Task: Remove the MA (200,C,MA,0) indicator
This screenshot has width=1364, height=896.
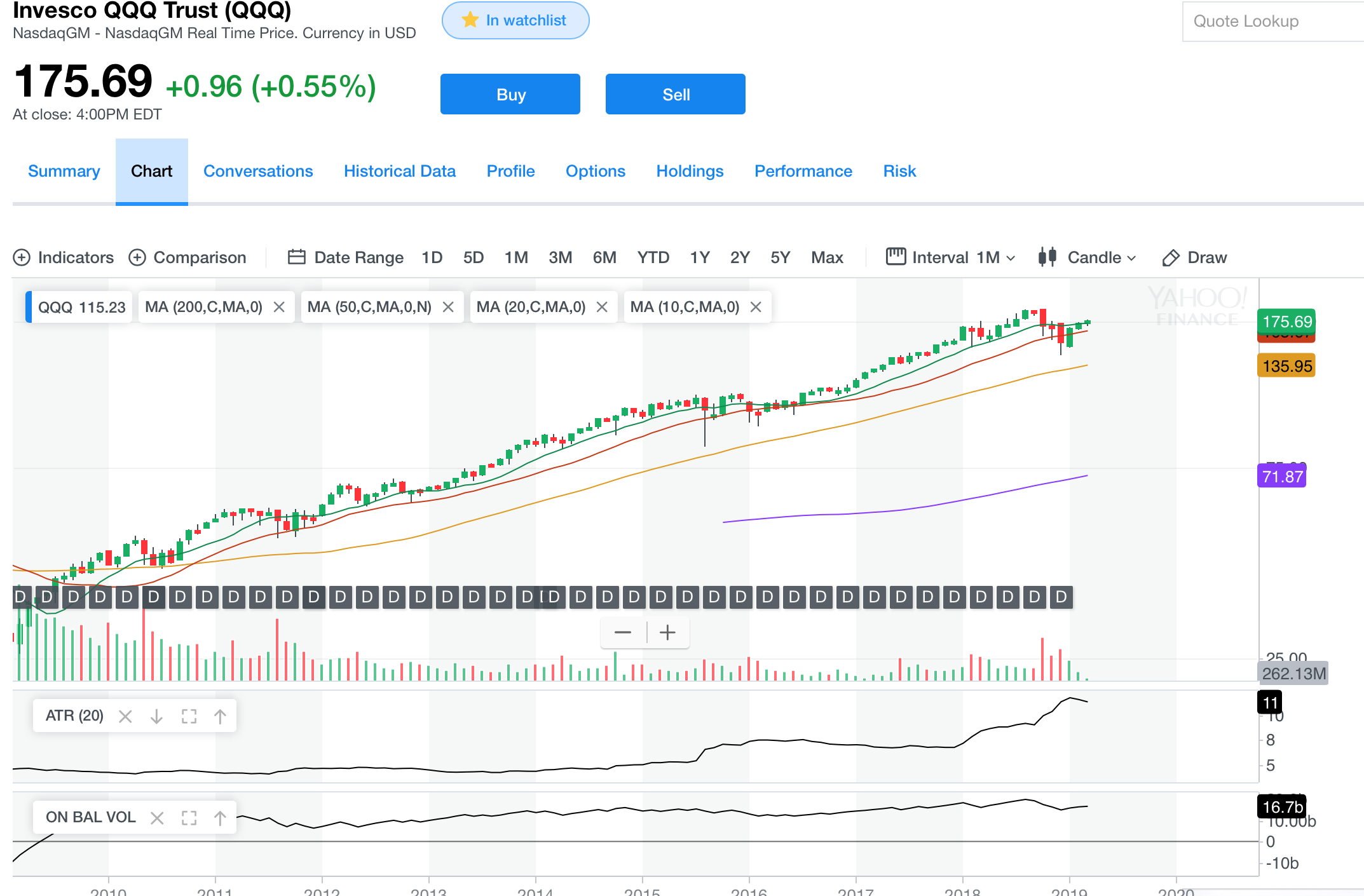Action: point(279,307)
